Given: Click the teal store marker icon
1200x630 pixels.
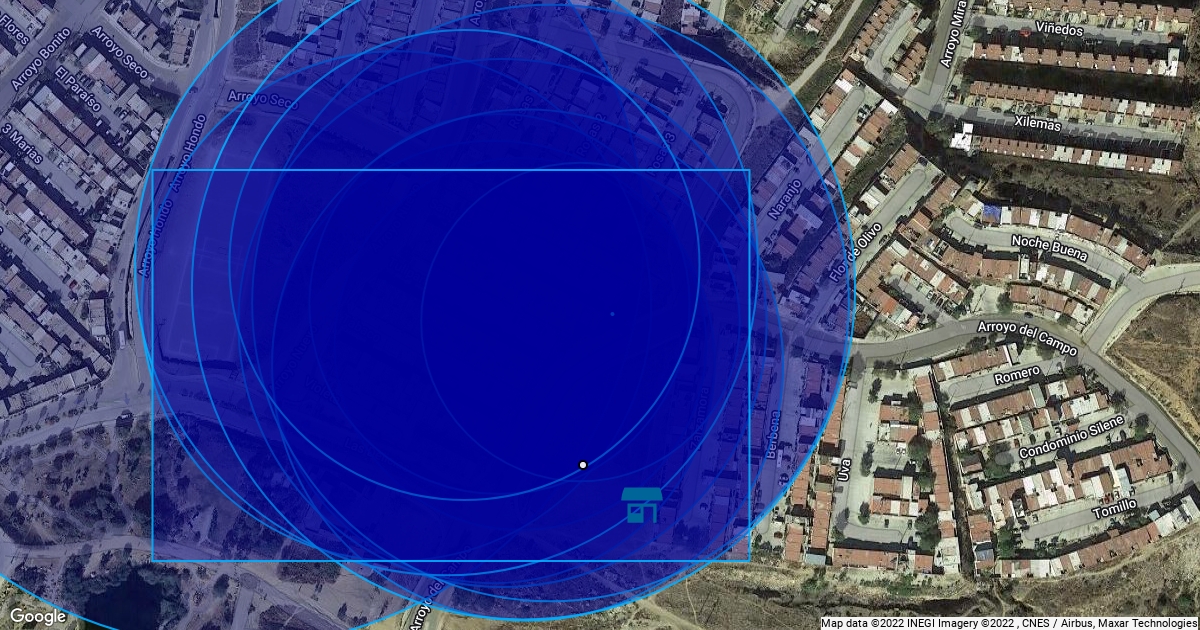Looking at the screenshot, I should click(641, 505).
